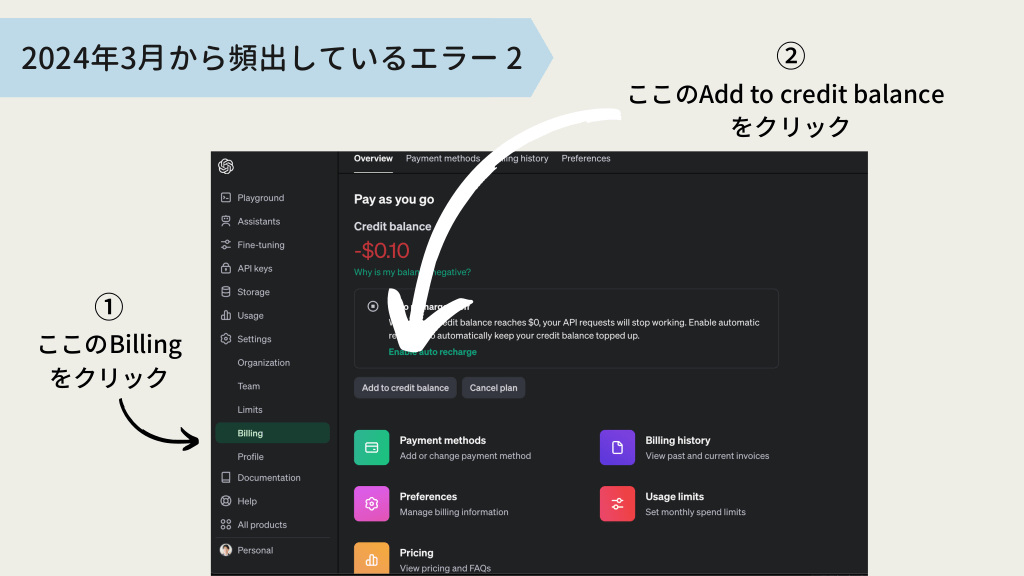
Task: Select the Fine-tuning sidebar icon
Action: (226, 245)
